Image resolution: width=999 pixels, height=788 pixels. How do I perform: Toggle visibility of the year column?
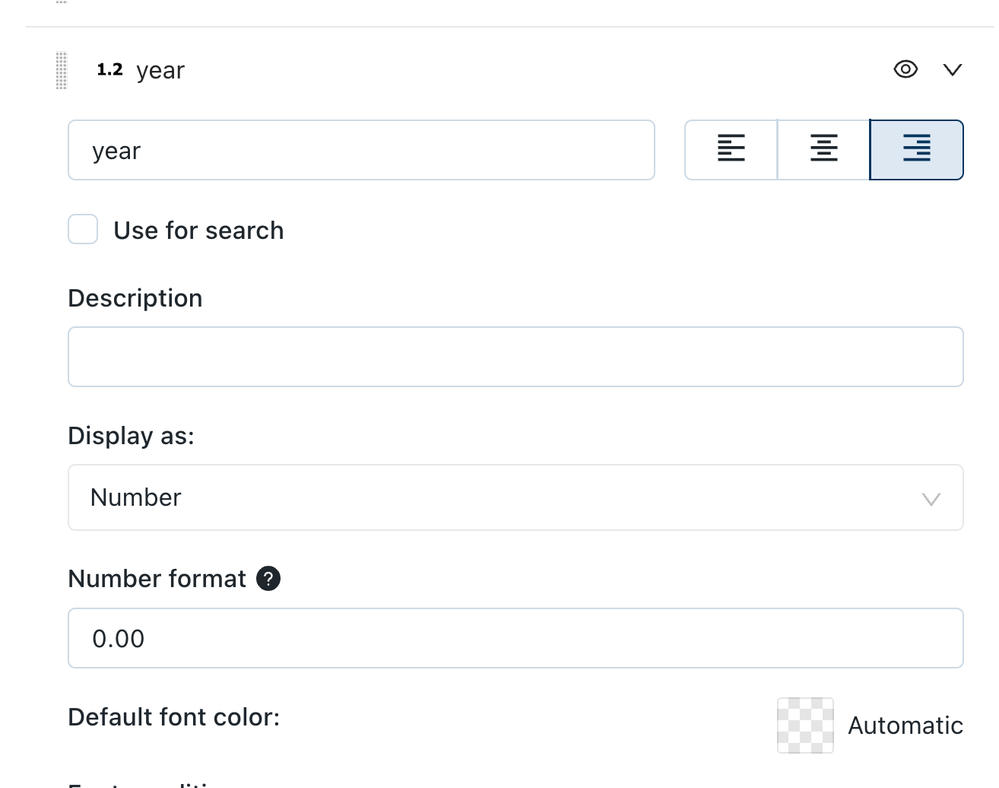click(x=905, y=69)
